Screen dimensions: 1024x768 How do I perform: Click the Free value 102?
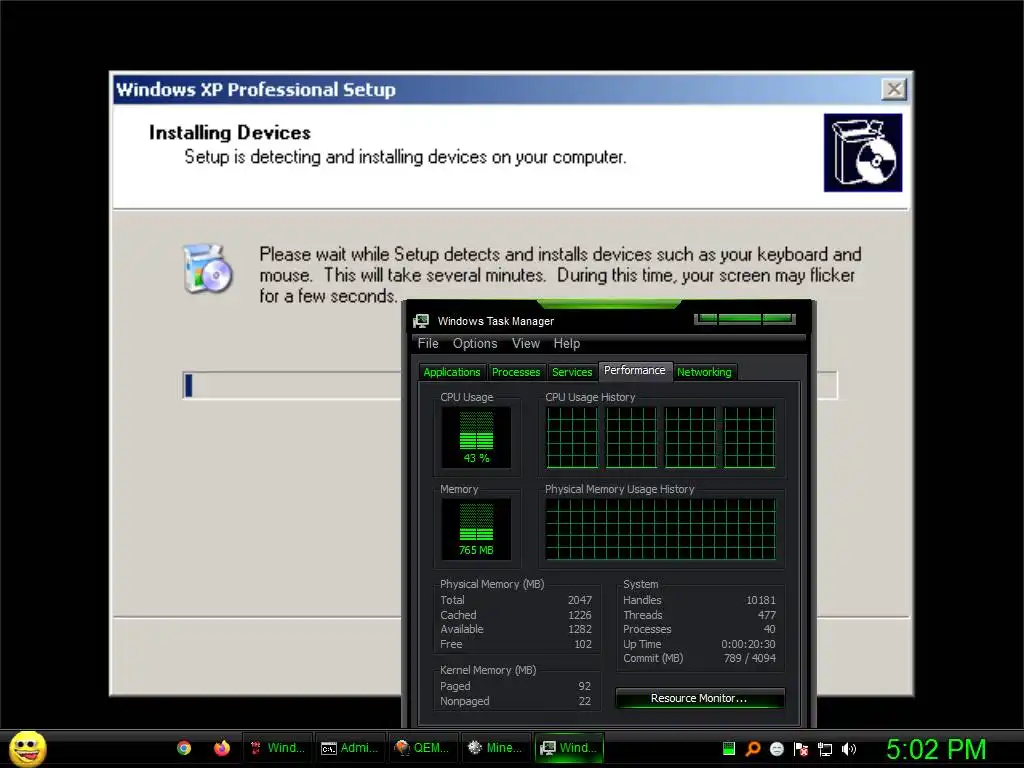coord(583,645)
